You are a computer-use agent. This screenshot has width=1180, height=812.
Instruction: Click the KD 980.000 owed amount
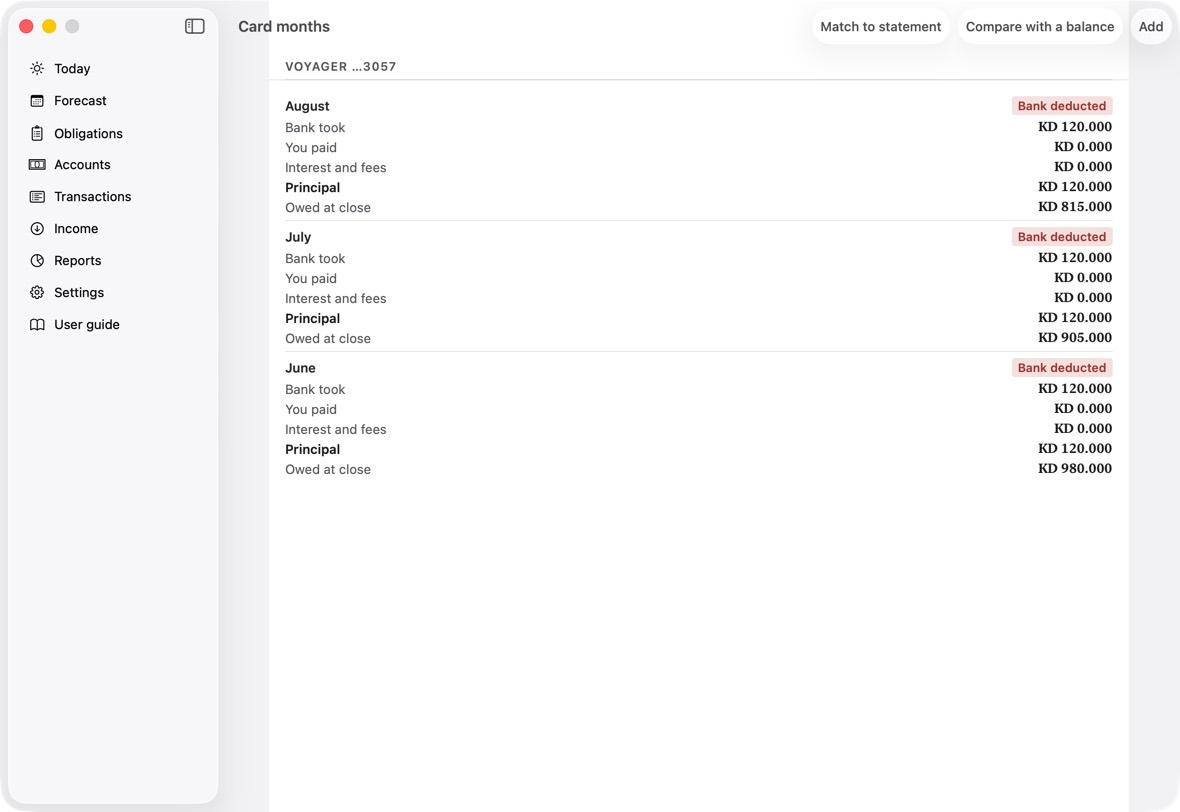click(1075, 468)
